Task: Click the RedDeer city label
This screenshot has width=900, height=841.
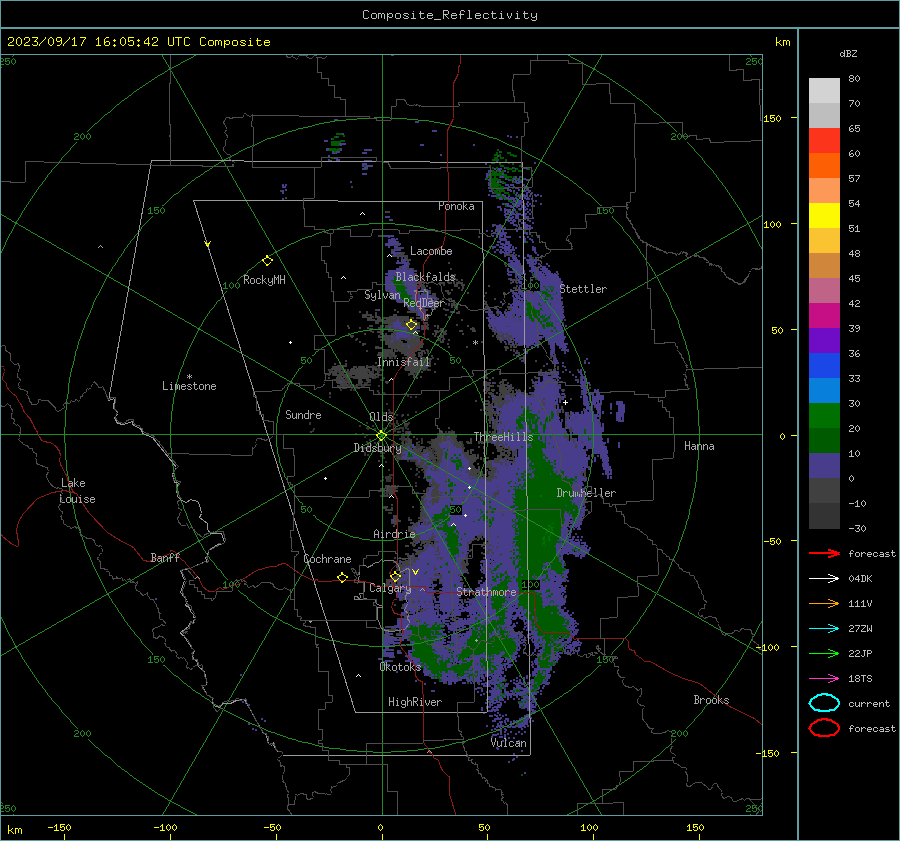Action: pos(424,303)
